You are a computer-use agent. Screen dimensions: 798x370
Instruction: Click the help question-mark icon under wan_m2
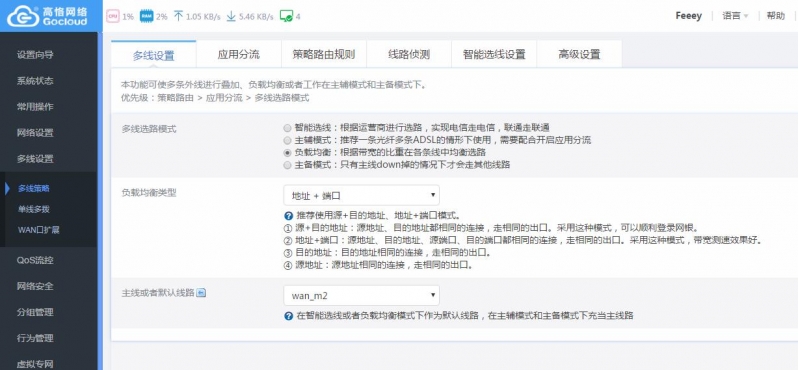point(289,316)
